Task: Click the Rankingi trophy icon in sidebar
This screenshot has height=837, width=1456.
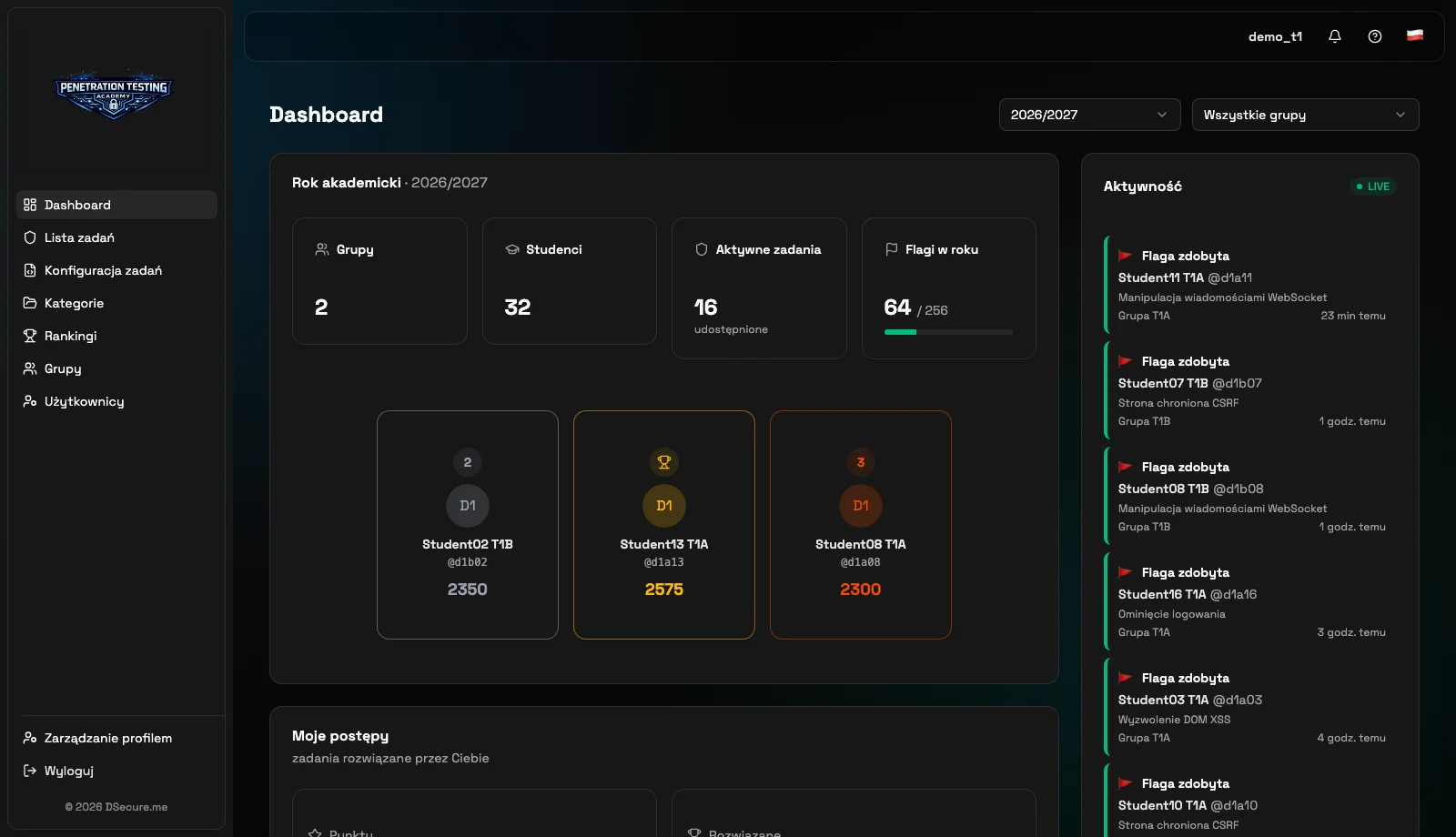Action: pyautogui.click(x=30, y=336)
